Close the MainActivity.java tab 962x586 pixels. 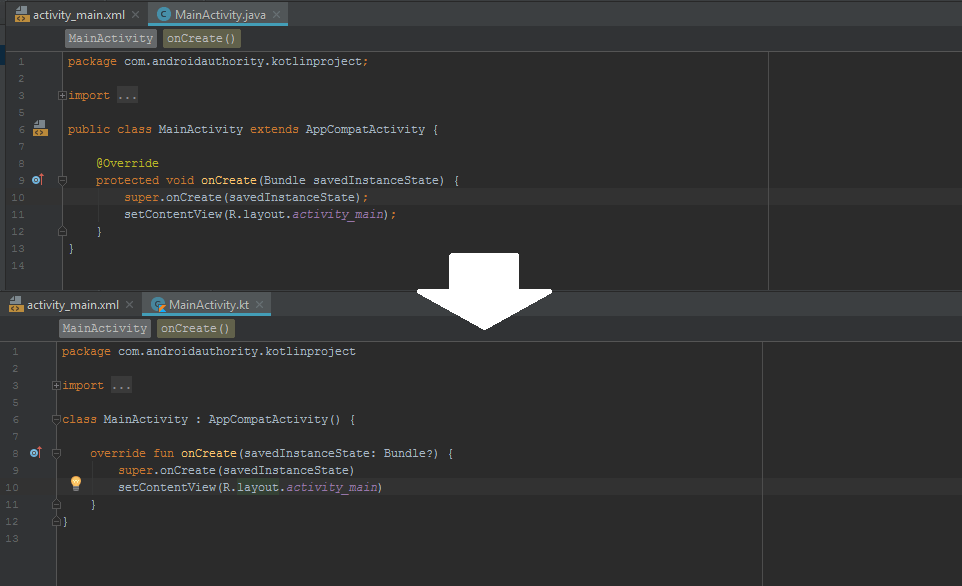276,14
